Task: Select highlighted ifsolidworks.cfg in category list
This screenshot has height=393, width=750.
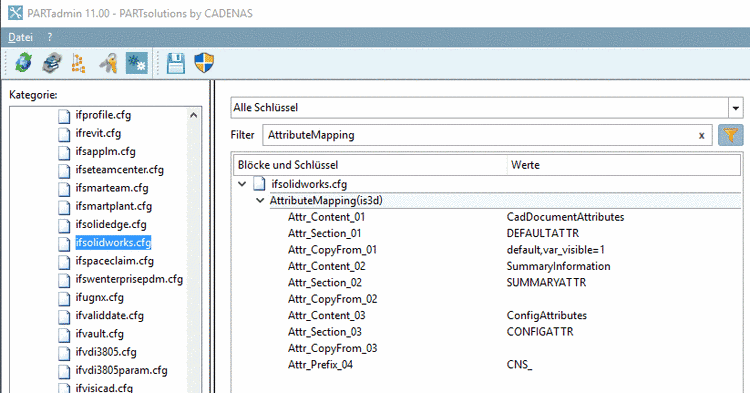Action: (x=113, y=242)
